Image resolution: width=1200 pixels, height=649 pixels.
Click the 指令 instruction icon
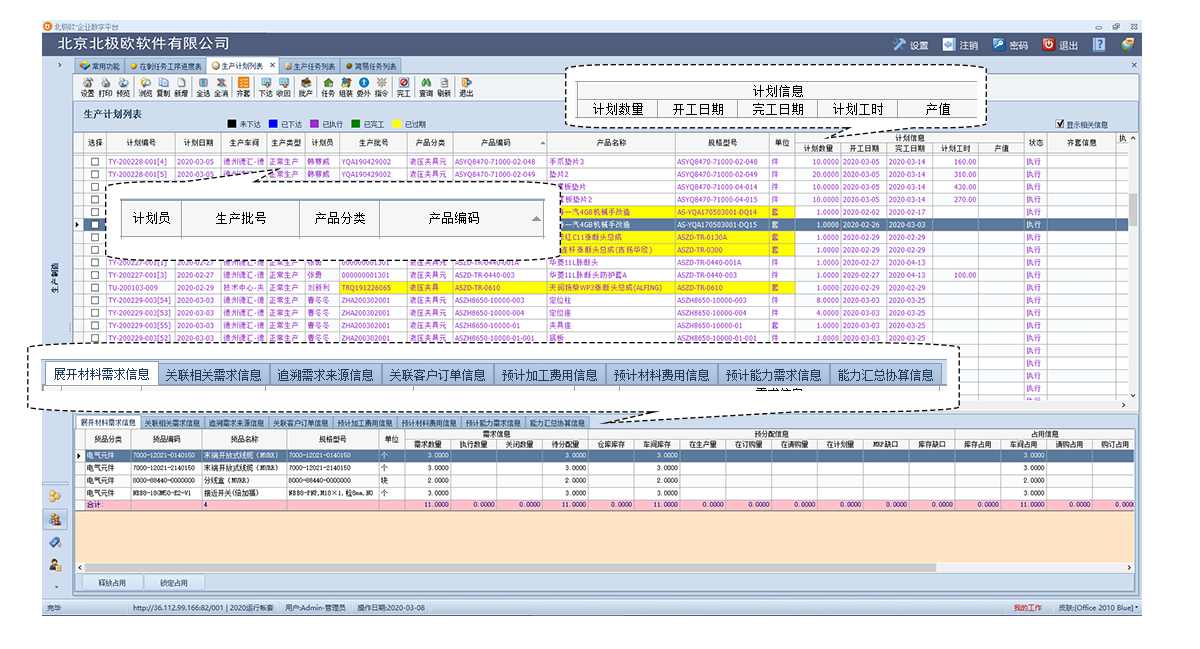click(x=381, y=87)
